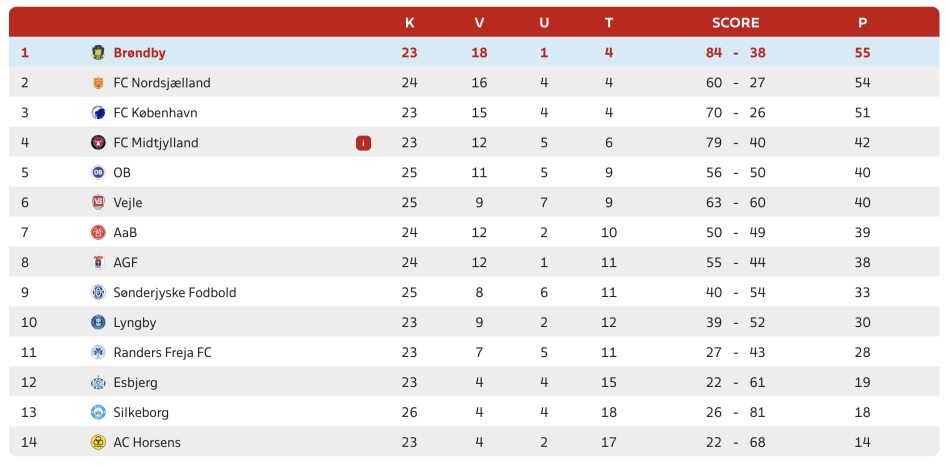
Task: Open the Randers Freja FC team page
Action: (162, 353)
